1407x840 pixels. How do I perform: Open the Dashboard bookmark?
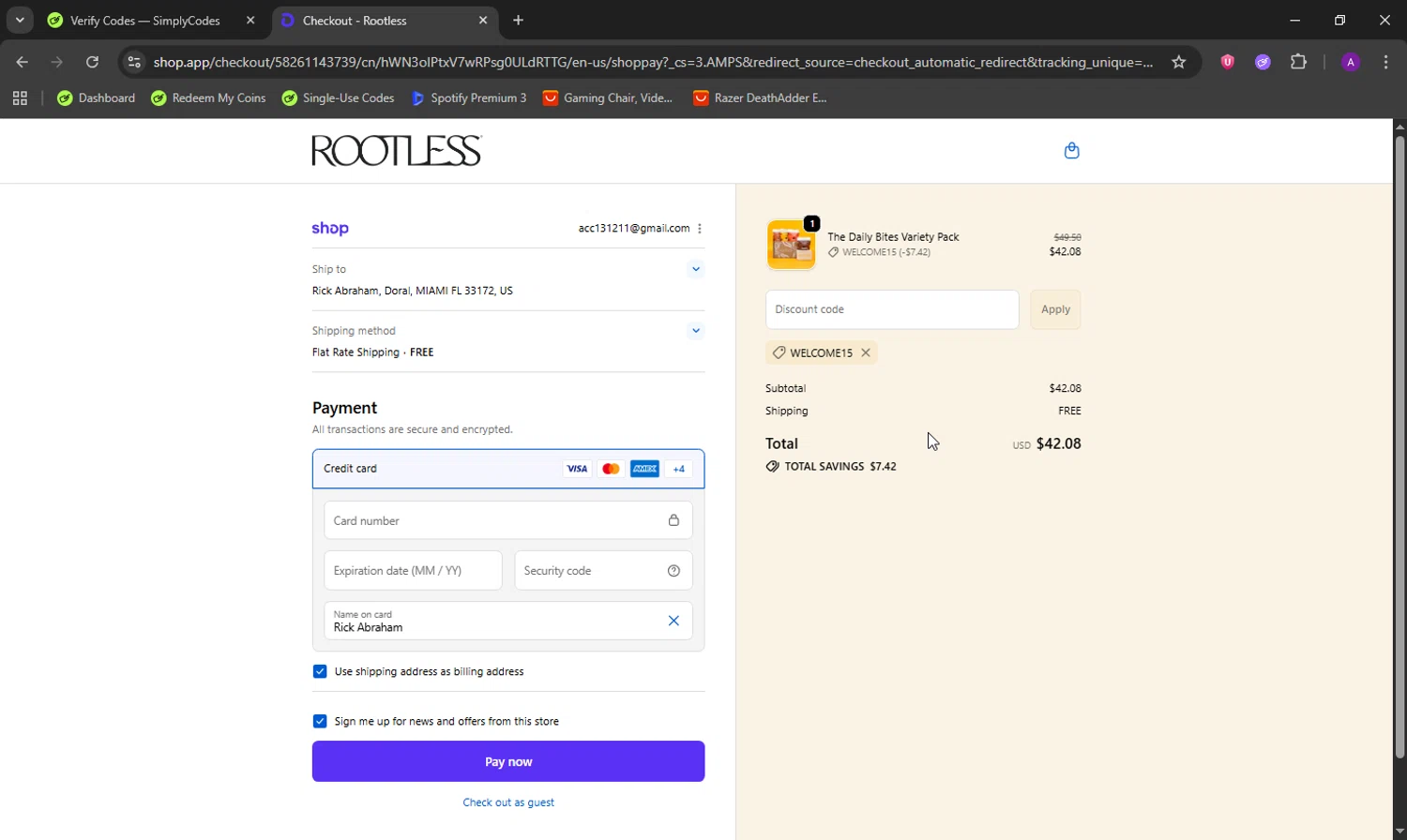pos(96,97)
